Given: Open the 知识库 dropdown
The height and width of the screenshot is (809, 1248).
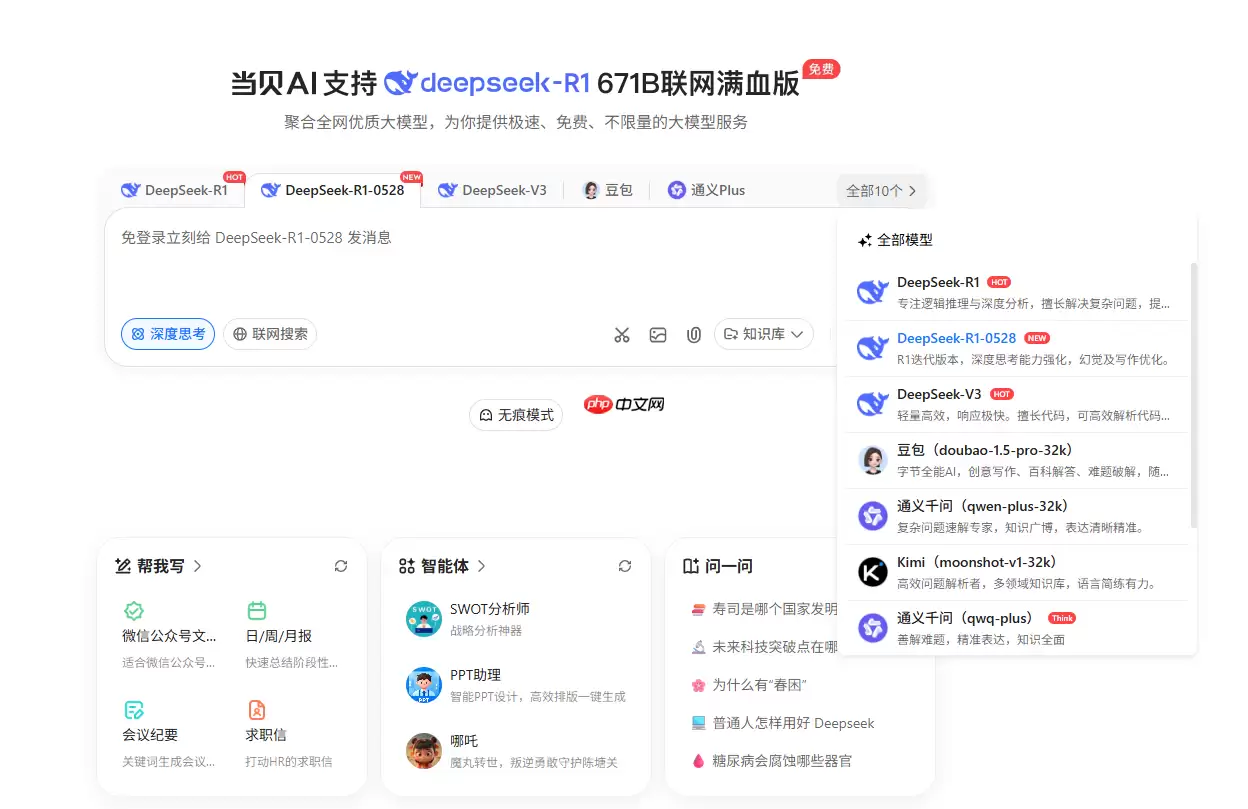Looking at the screenshot, I should (x=763, y=334).
